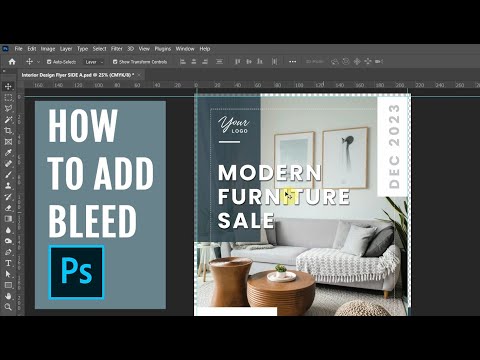Viewport: 480px width, 360px height.
Task: Select the Path Selection tool
Action: click(x=8, y=274)
